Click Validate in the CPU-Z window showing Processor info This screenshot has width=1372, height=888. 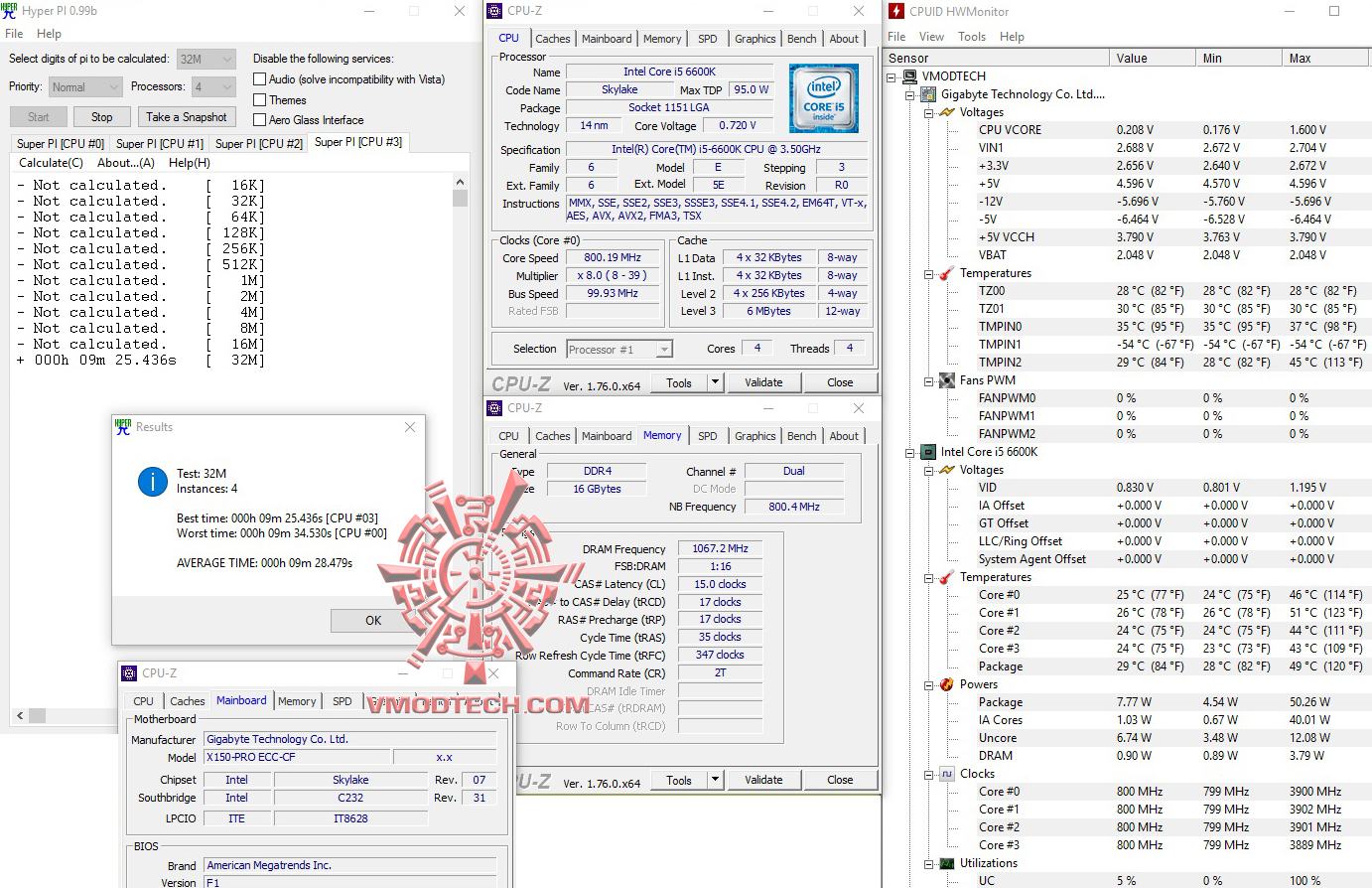(x=763, y=382)
